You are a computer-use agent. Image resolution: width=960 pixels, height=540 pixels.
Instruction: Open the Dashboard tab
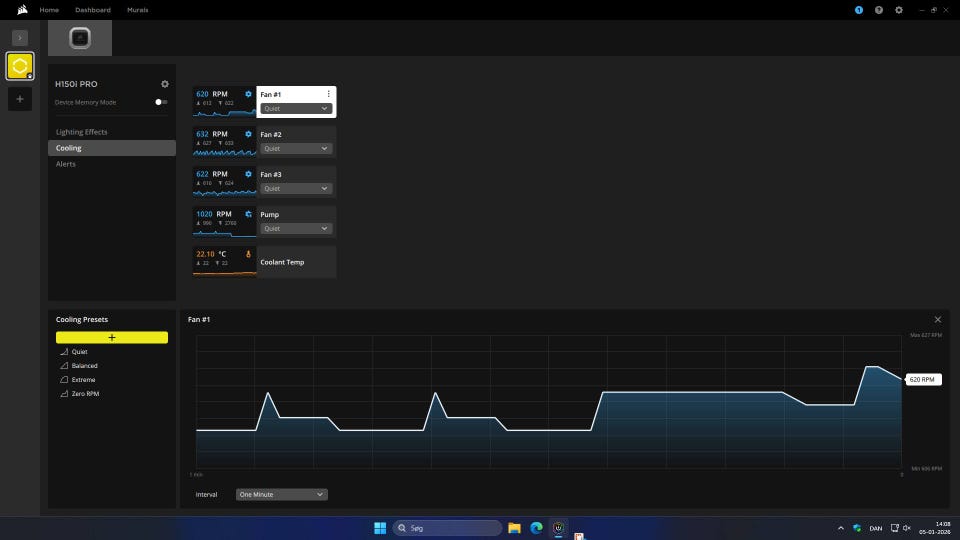click(x=93, y=10)
